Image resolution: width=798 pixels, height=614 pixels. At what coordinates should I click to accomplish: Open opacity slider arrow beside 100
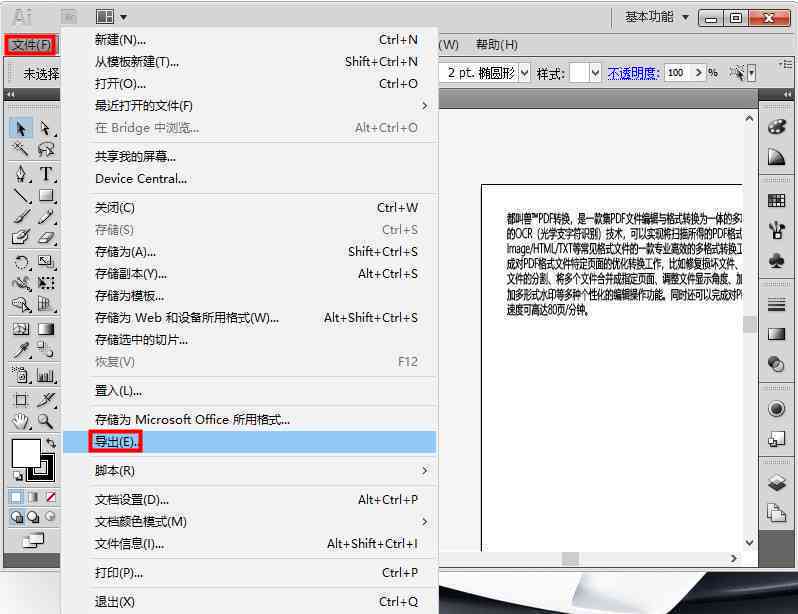699,73
